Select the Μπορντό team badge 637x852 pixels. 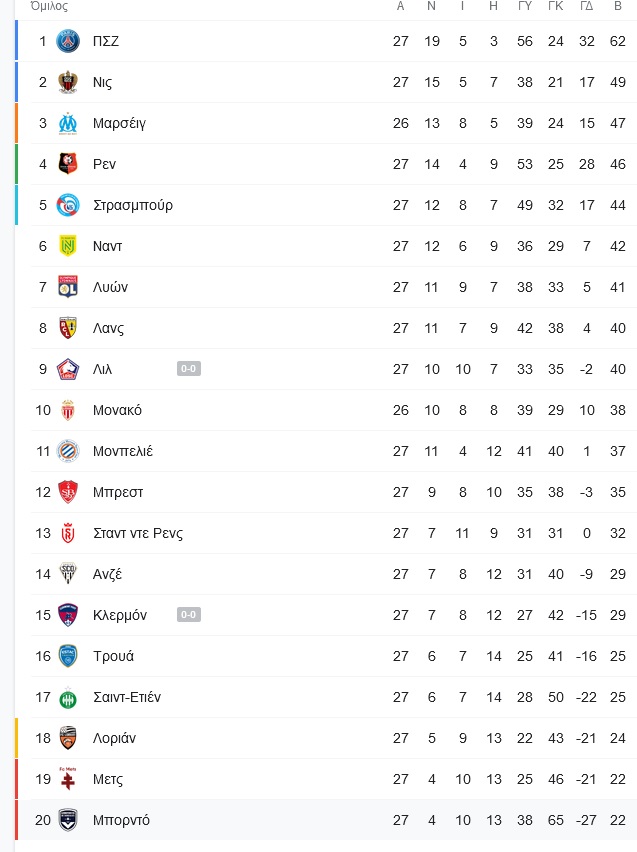pyautogui.click(x=68, y=820)
